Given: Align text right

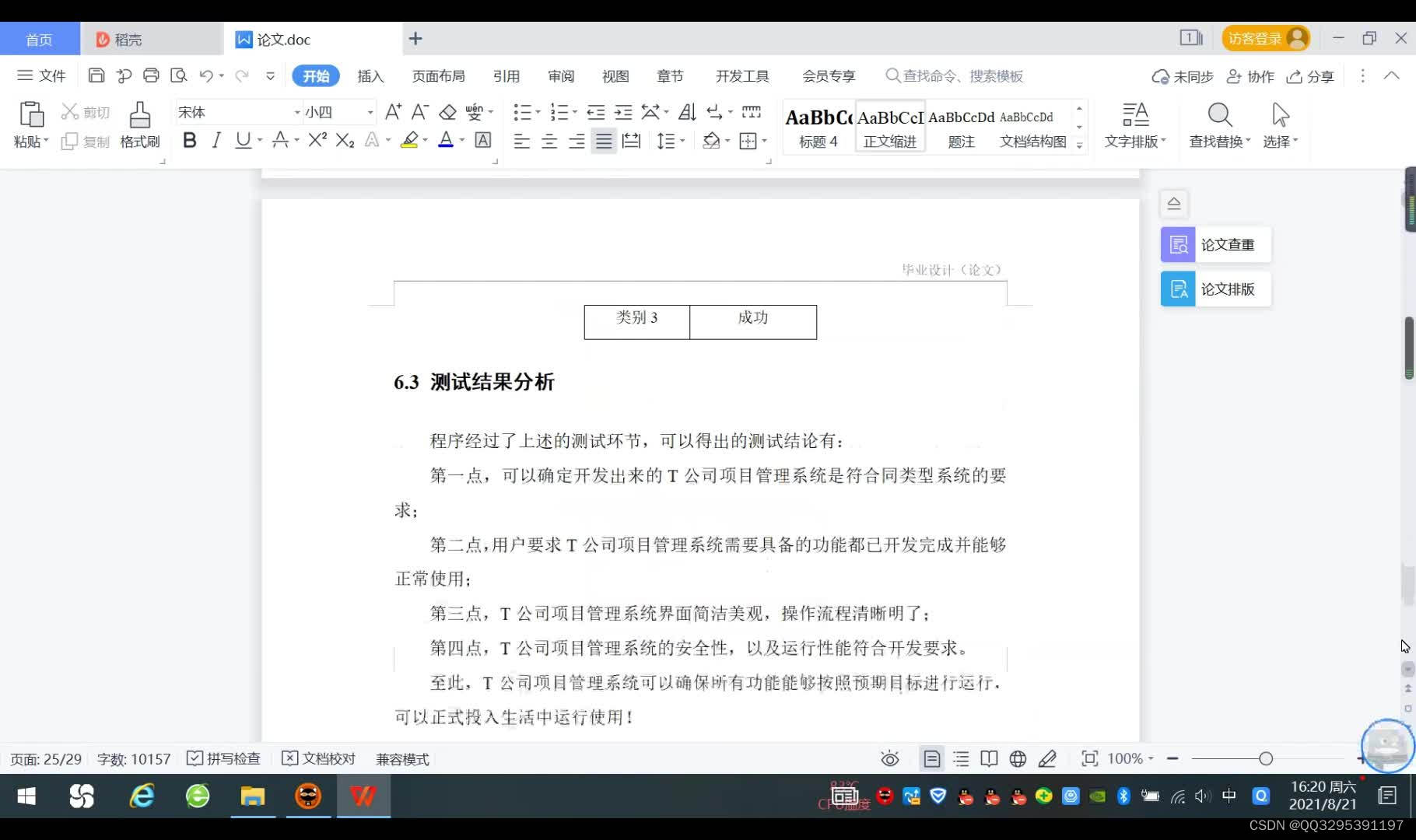Looking at the screenshot, I should pyautogui.click(x=577, y=141).
